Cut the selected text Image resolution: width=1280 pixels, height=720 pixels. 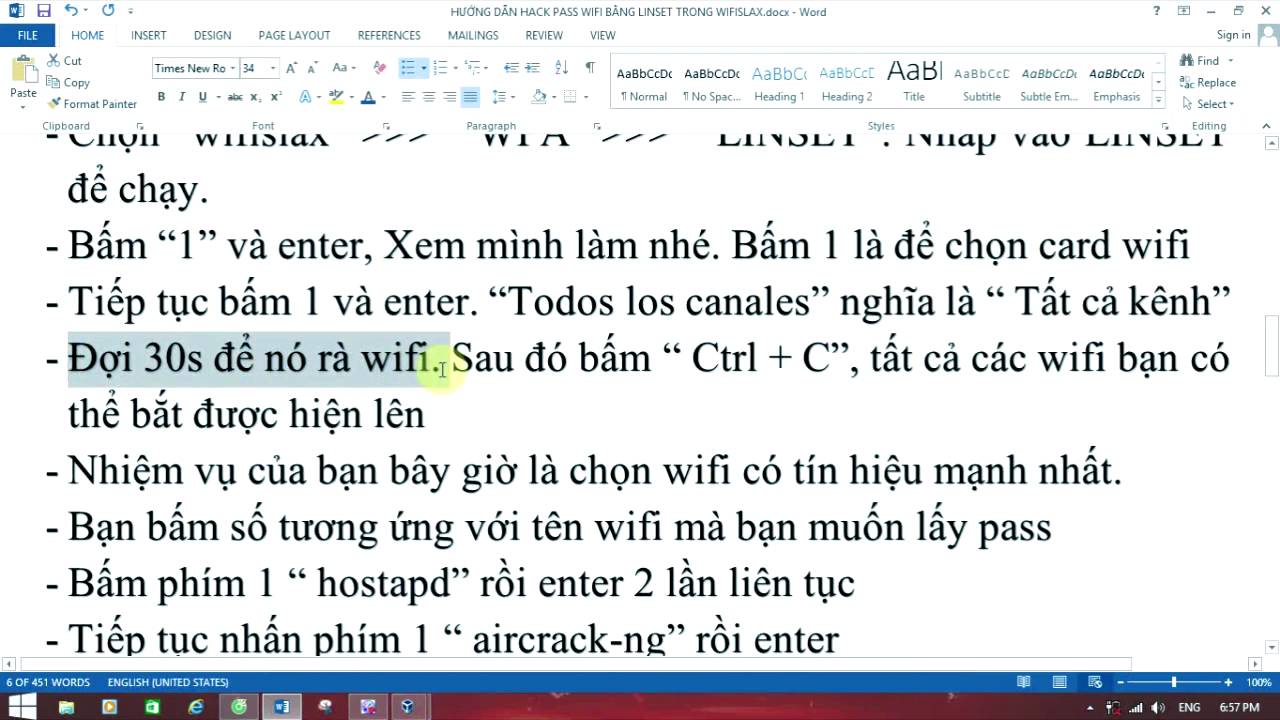[65, 61]
